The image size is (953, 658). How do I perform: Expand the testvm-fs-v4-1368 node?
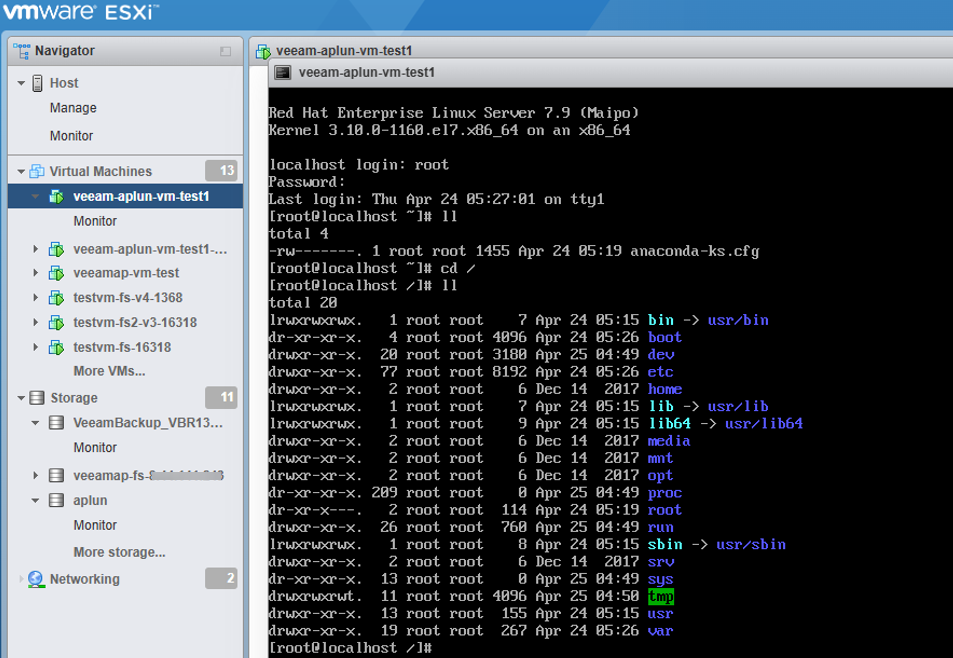(x=35, y=298)
